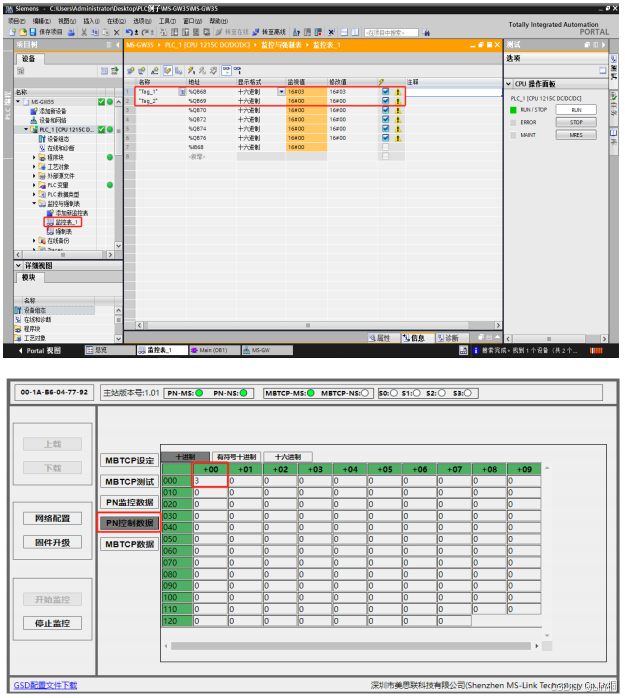Toggle modify checkbox for %QB76 row
Image resolution: width=625 pixels, height=698 pixels.
[x=386, y=138]
